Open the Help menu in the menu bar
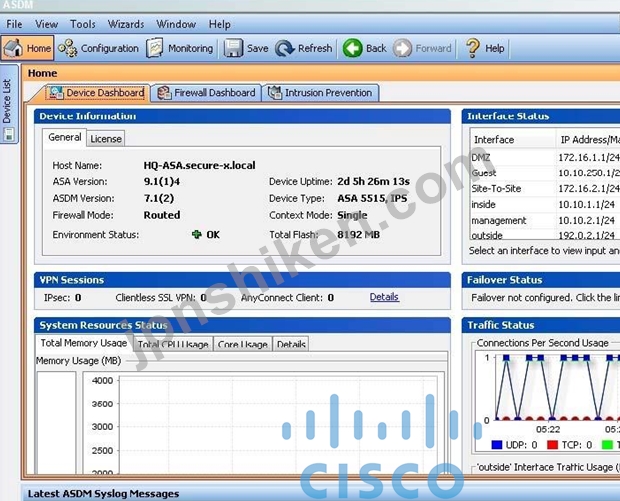620x501 pixels. click(219, 24)
